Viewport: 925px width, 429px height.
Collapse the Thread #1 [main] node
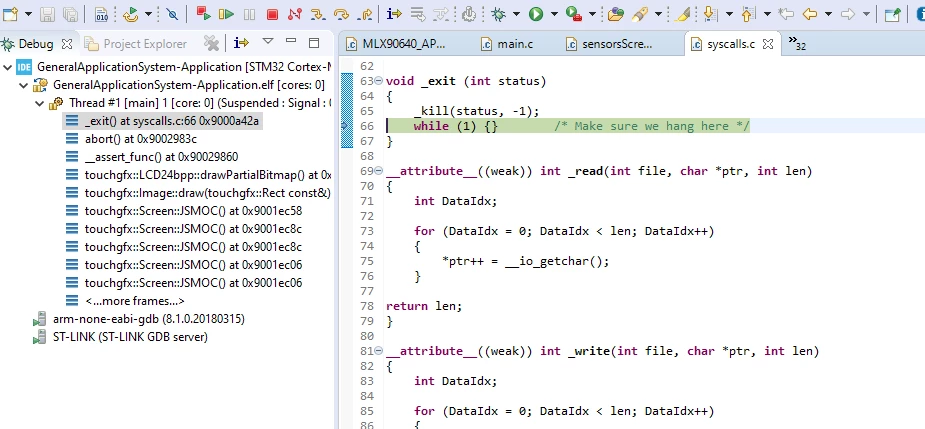pos(40,104)
